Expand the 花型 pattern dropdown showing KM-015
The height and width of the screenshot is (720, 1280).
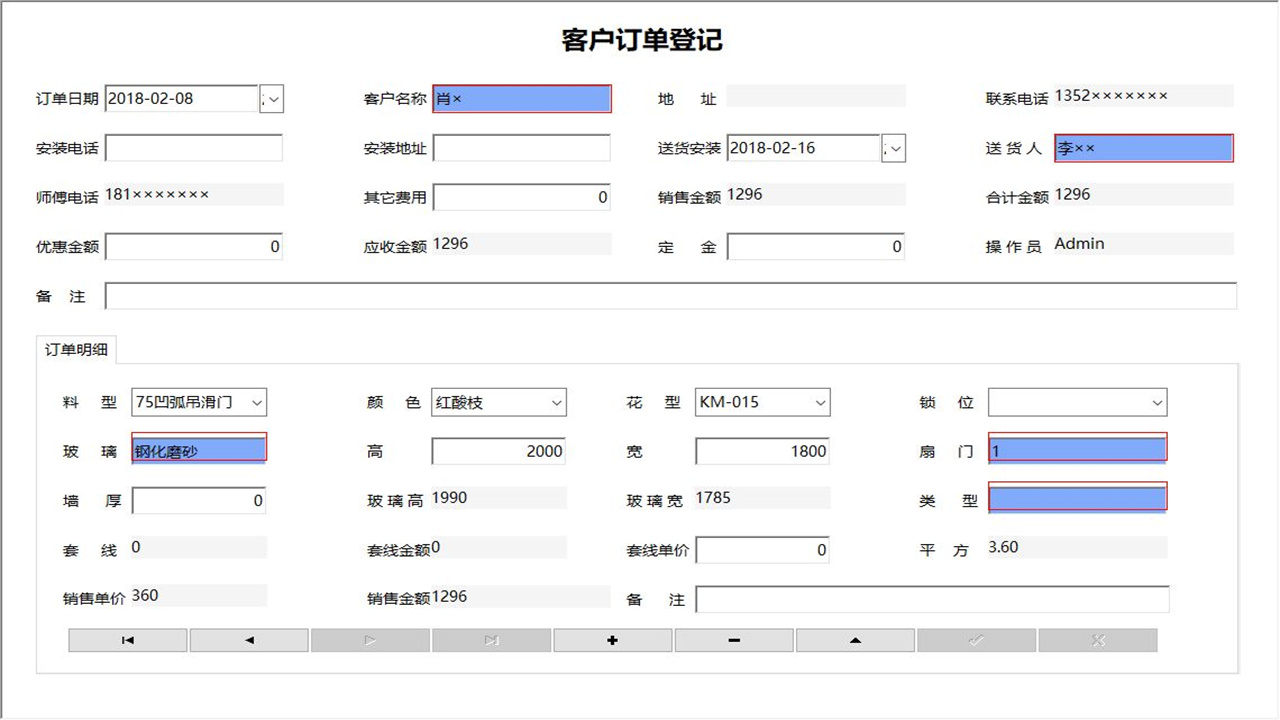tap(821, 402)
